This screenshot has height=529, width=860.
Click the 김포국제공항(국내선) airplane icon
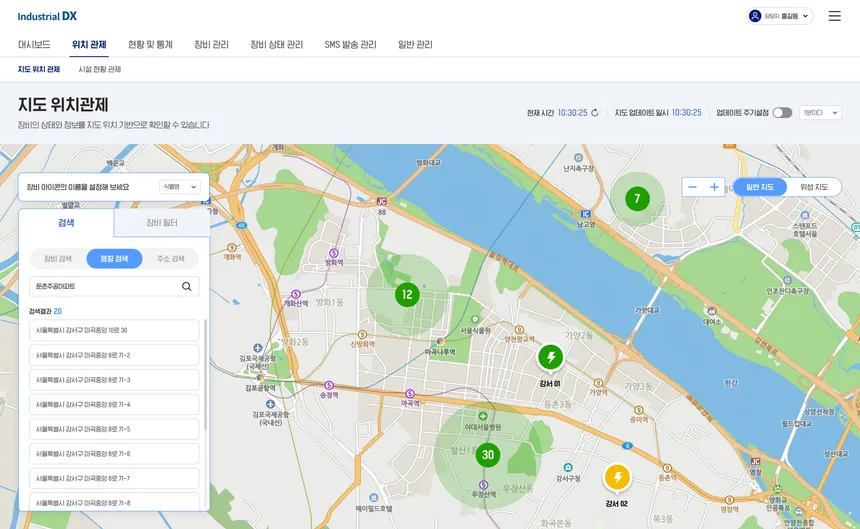pyautogui.click(x=270, y=404)
